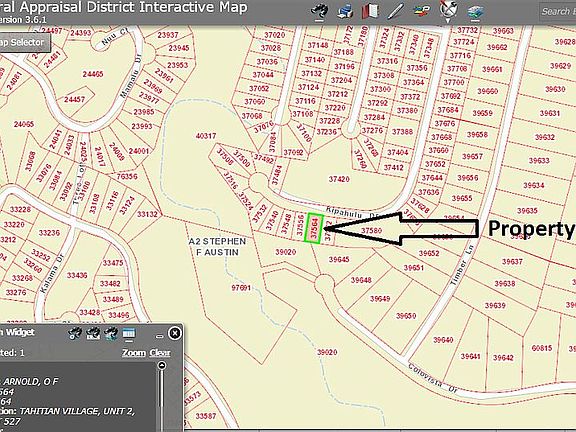Screen dimensions: 576x432
Task: Click first binoculars icon in search widget
Action: pos(75,334)
